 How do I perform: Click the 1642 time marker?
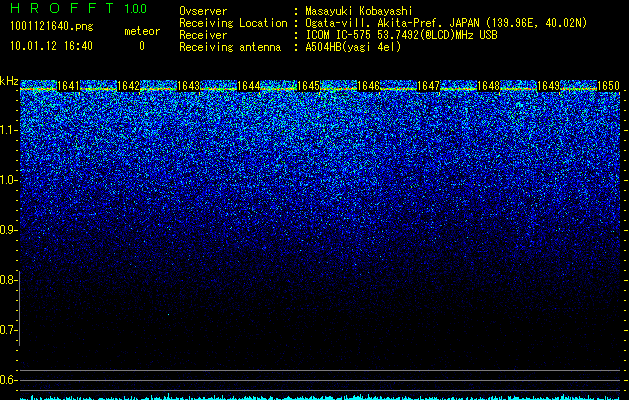[128, 86]
